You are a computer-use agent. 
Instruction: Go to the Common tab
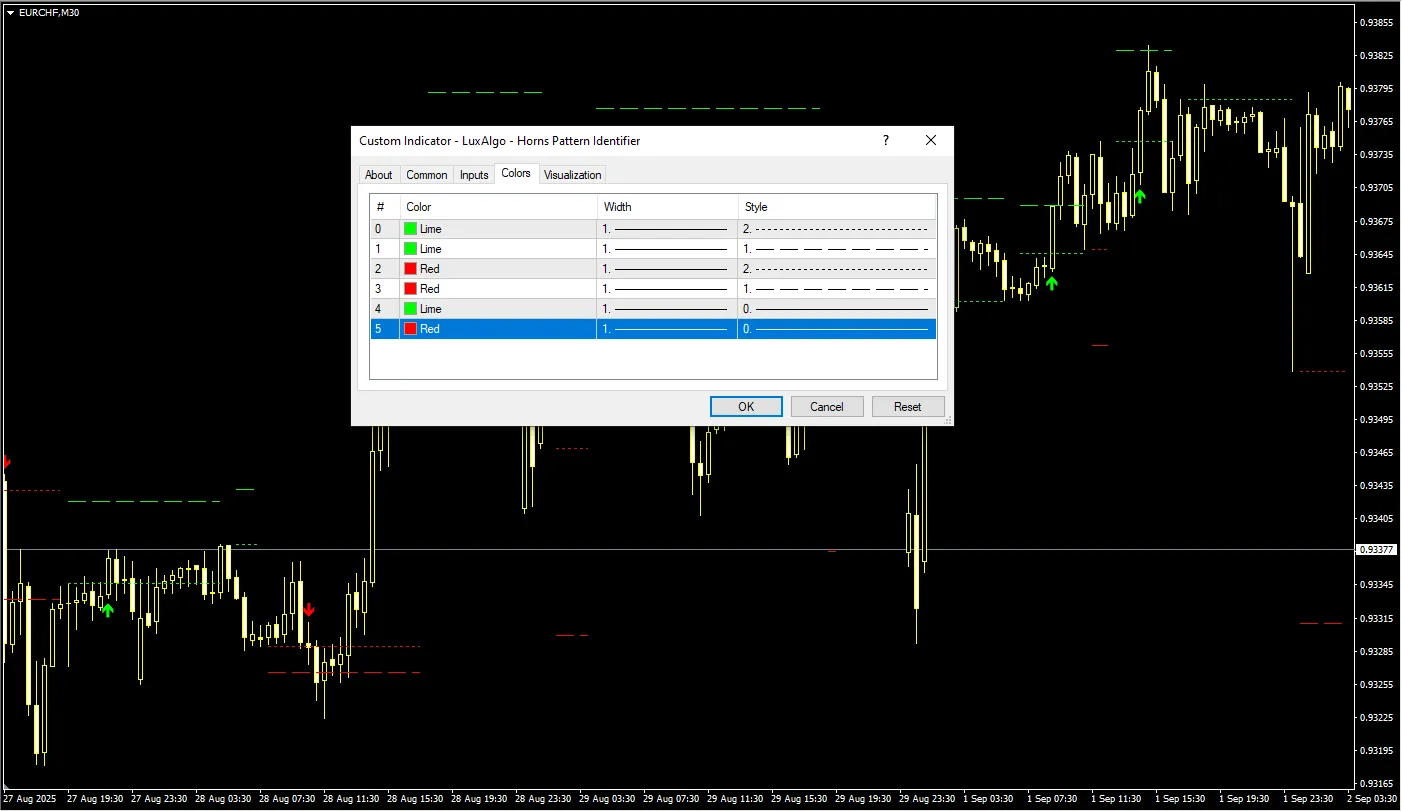tap(426, 175)
